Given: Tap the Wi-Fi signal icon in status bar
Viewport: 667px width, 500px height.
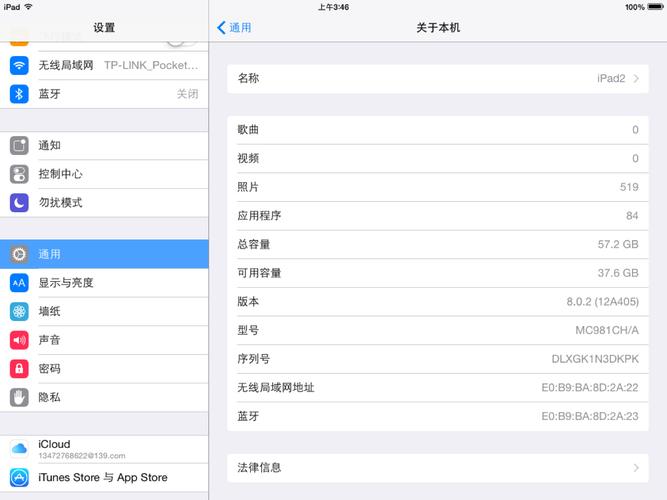Looking at the screenshot, I should tap(29, 7).
